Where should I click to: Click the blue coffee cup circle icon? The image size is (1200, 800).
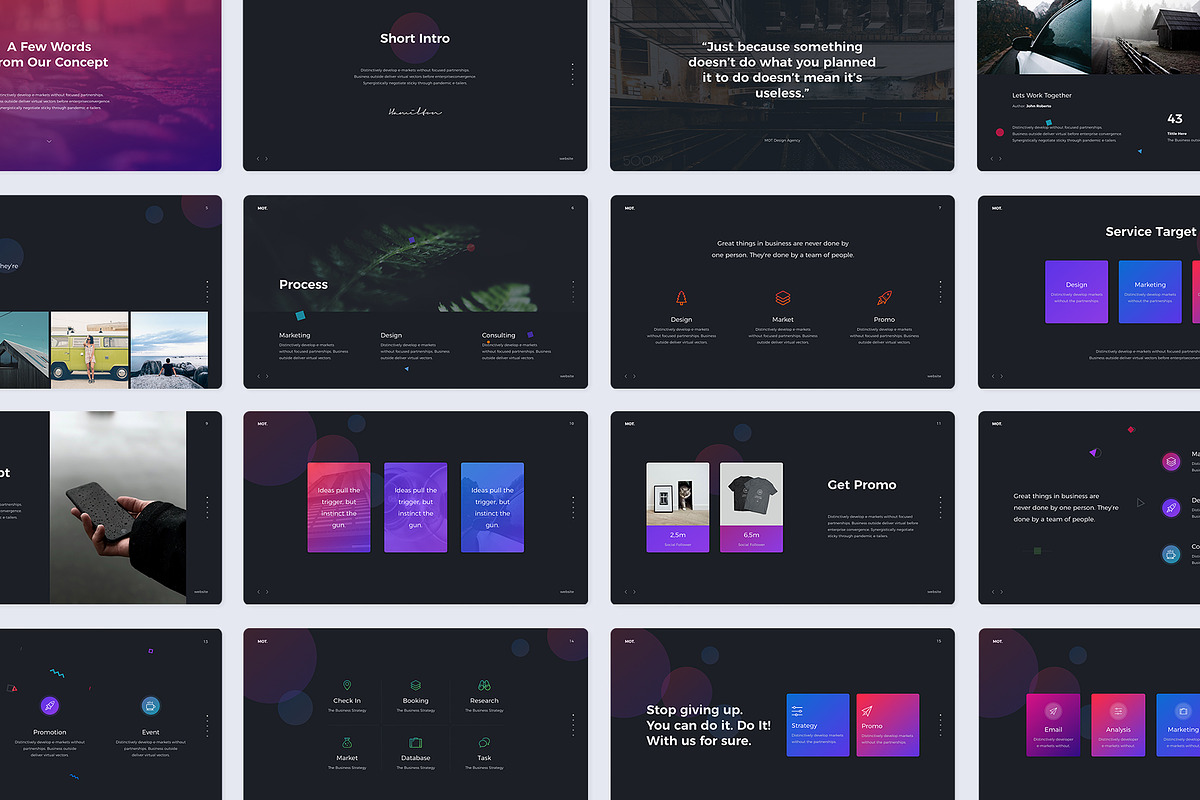click(1171, 554)
